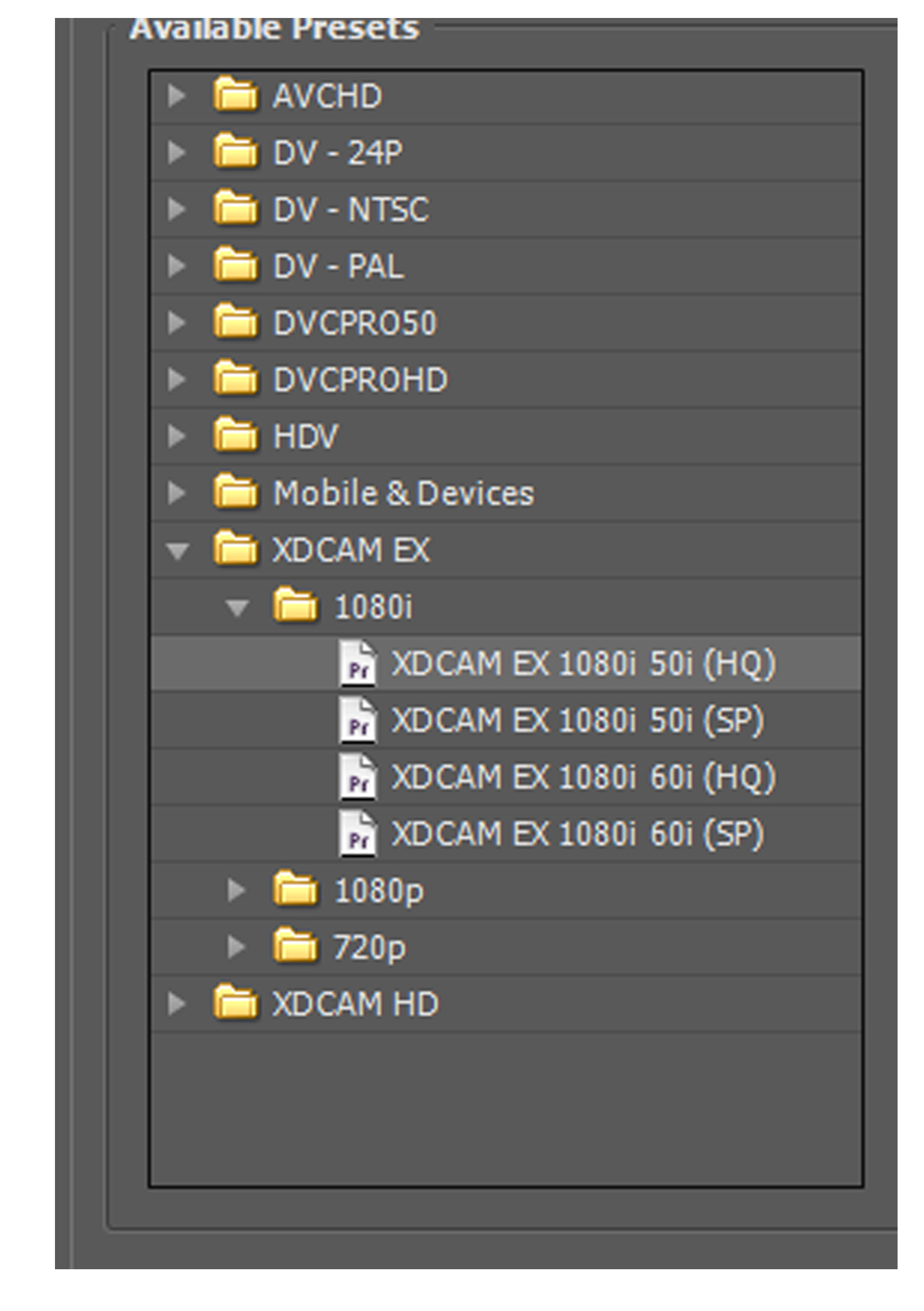Click the Premiere icon for 1080i 50i (SP) preset
The width and height of the screenshot is (924, 1311).
(358, 720)
